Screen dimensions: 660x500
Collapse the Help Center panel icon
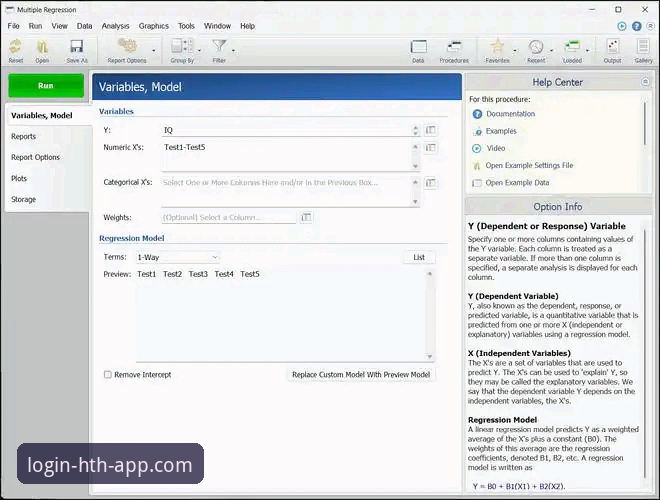[x=645, y=82]
